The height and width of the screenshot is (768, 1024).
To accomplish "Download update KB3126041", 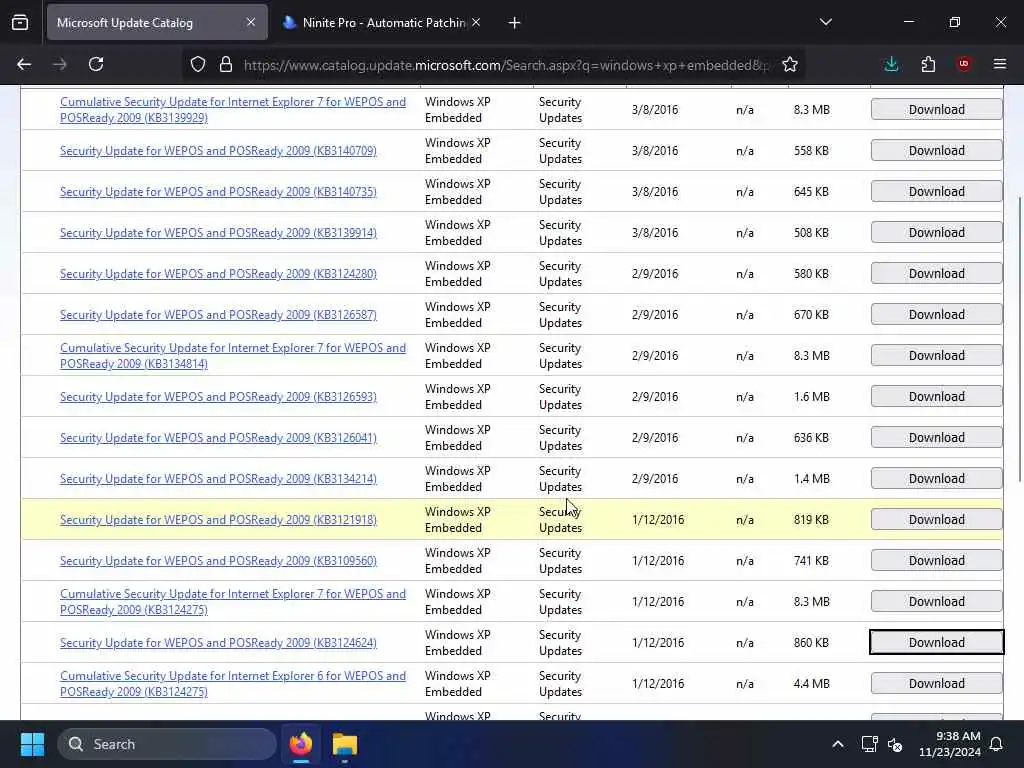I will click(x=936, y=438).
